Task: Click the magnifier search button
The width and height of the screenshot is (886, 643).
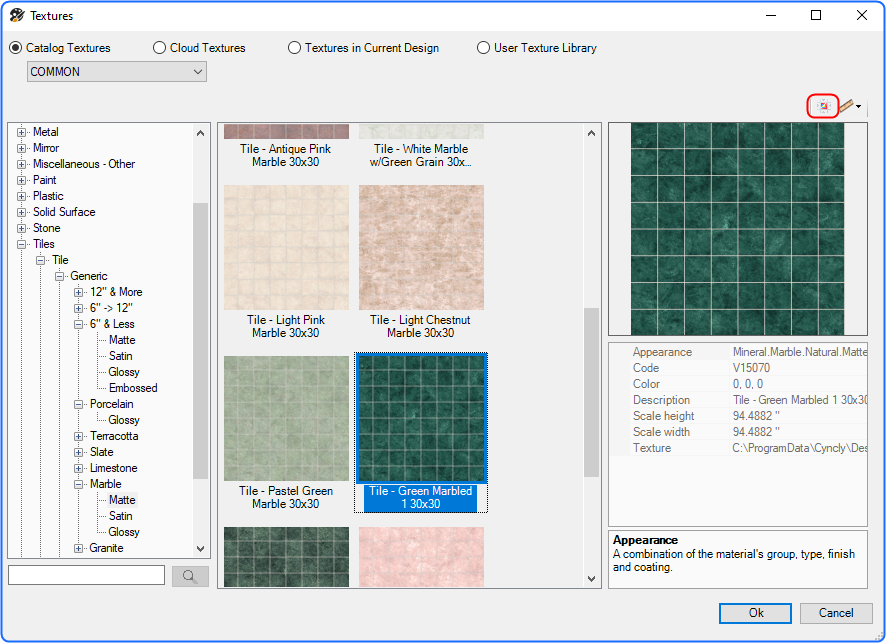Action: pyautogui.click(x=190, y=576)
